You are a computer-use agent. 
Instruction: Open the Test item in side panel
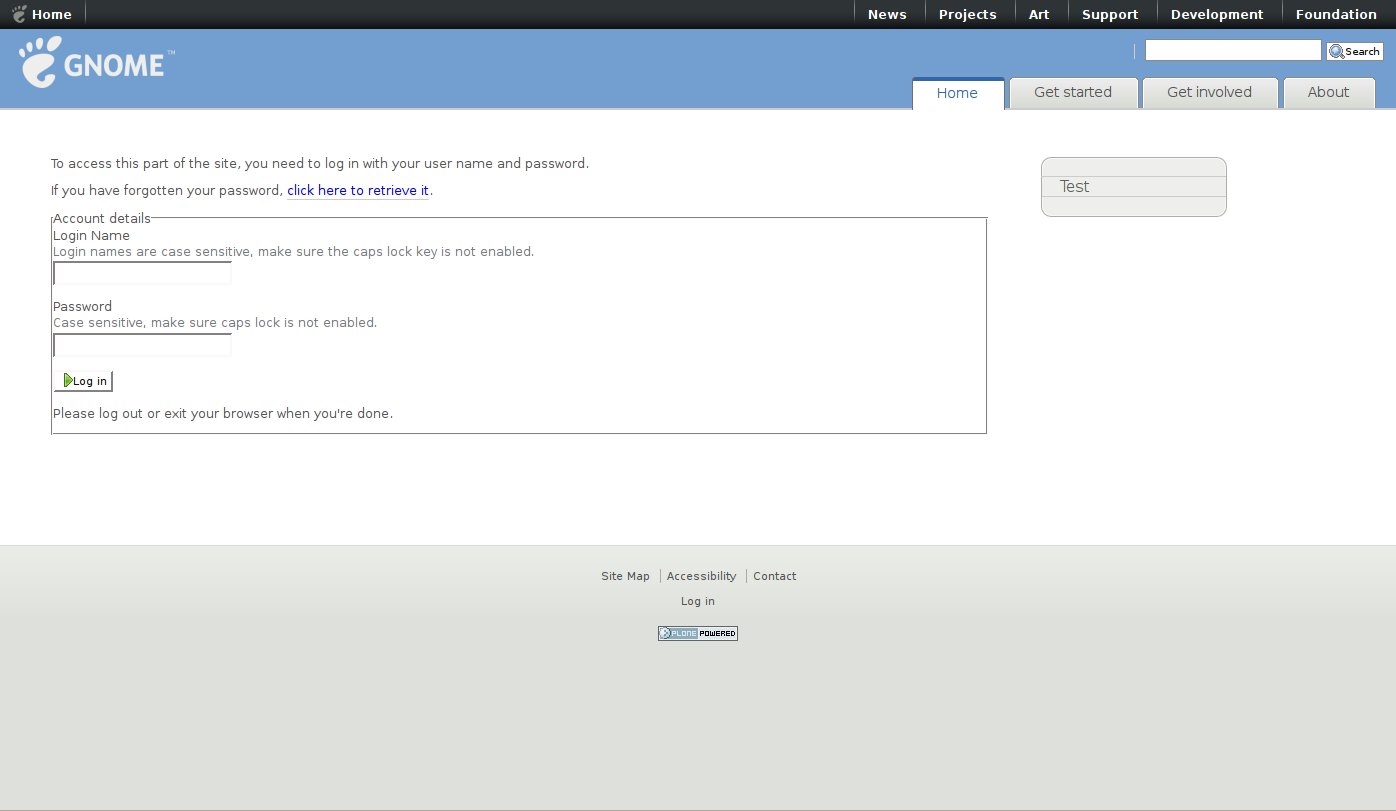pos(1133,187)
